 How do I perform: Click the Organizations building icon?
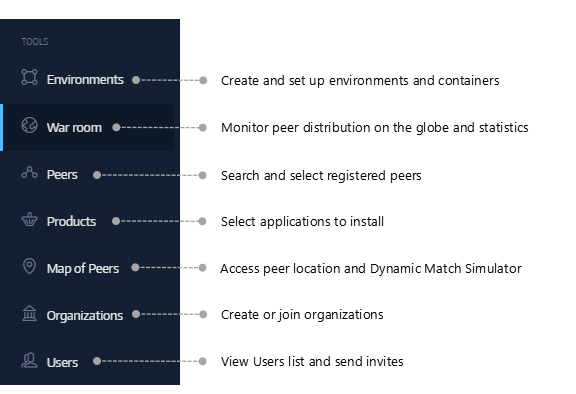(29, 313)
